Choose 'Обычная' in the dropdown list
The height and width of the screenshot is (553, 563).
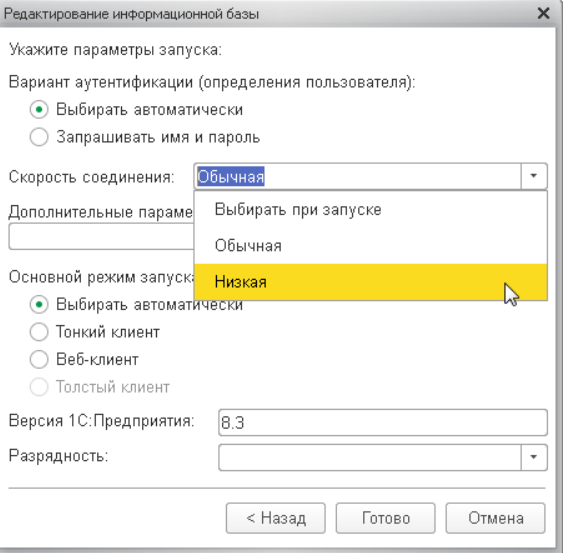click(371, 246)
